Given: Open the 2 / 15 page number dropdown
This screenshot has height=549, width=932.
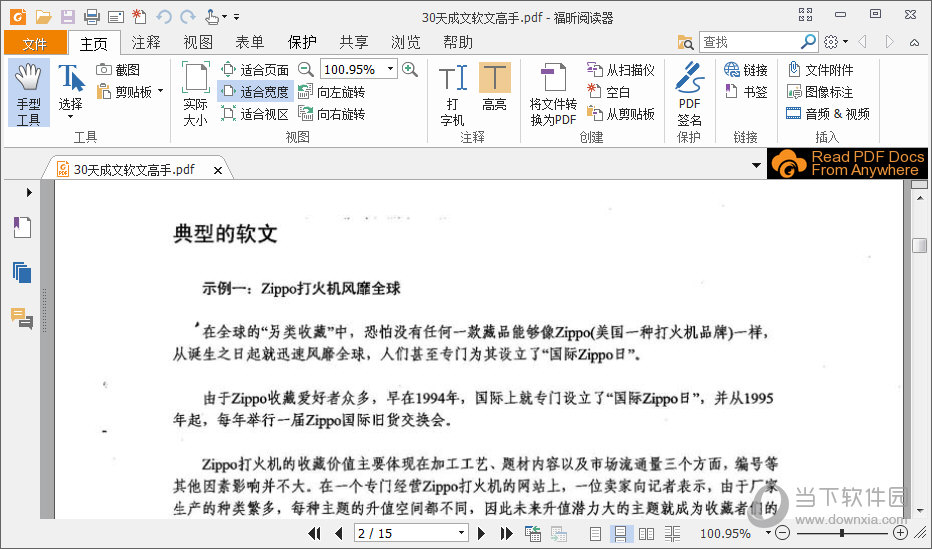Looking at the screenshot, I should (x=461, y=534).
